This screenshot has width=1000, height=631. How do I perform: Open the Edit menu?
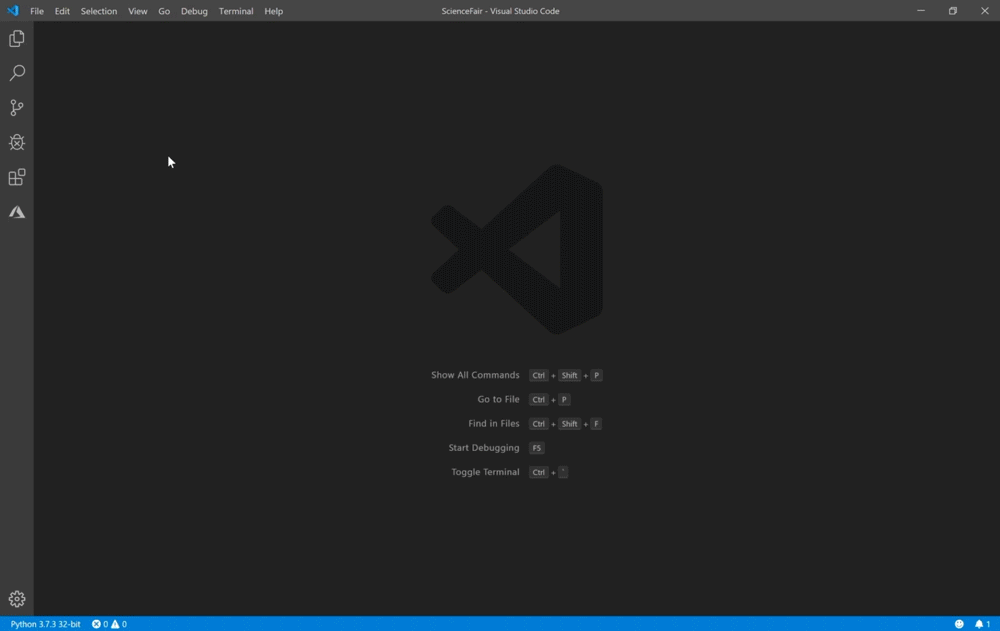tap(62, 11)
